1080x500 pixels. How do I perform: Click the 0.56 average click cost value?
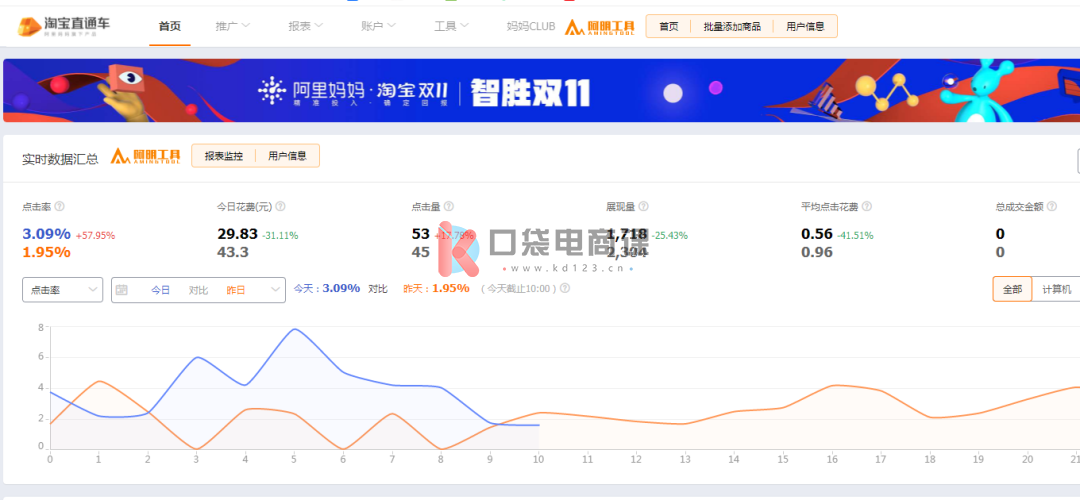[817, 234]
